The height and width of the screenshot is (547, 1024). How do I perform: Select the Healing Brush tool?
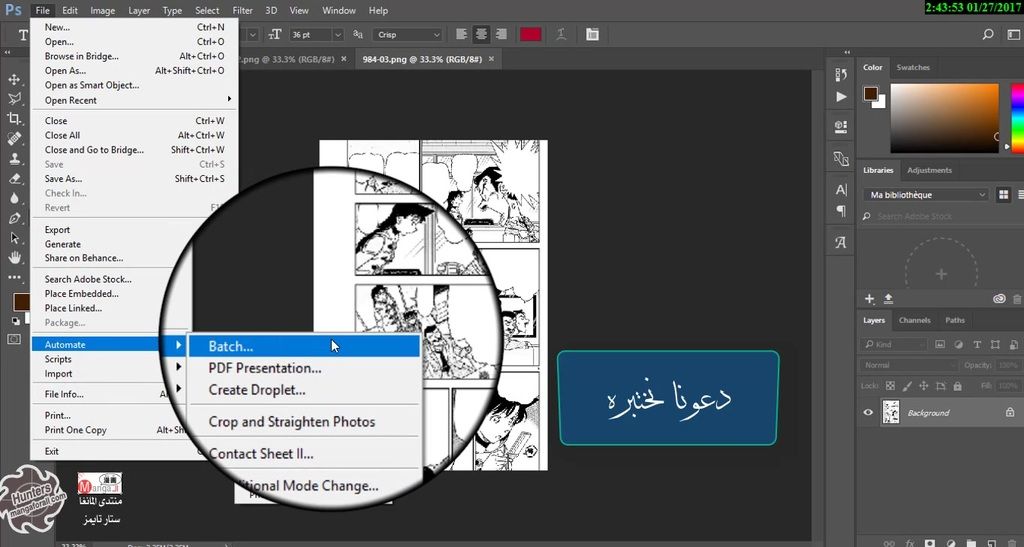click(x=14, y=138)
